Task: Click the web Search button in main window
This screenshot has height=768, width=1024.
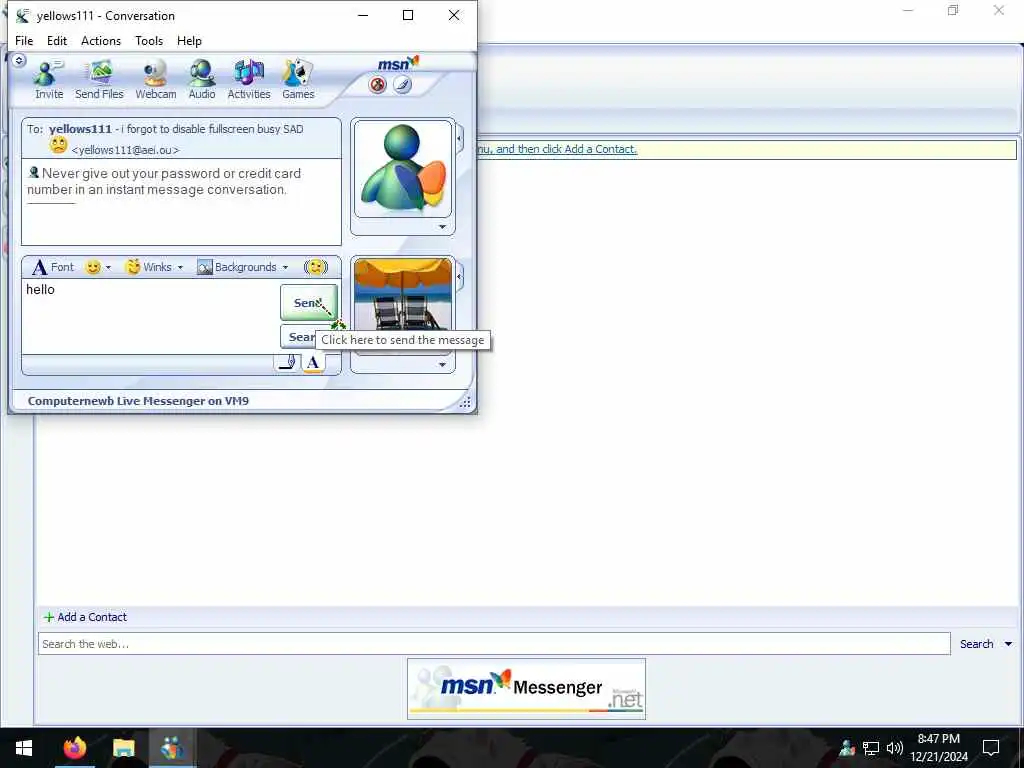Action: click(976, 644)
